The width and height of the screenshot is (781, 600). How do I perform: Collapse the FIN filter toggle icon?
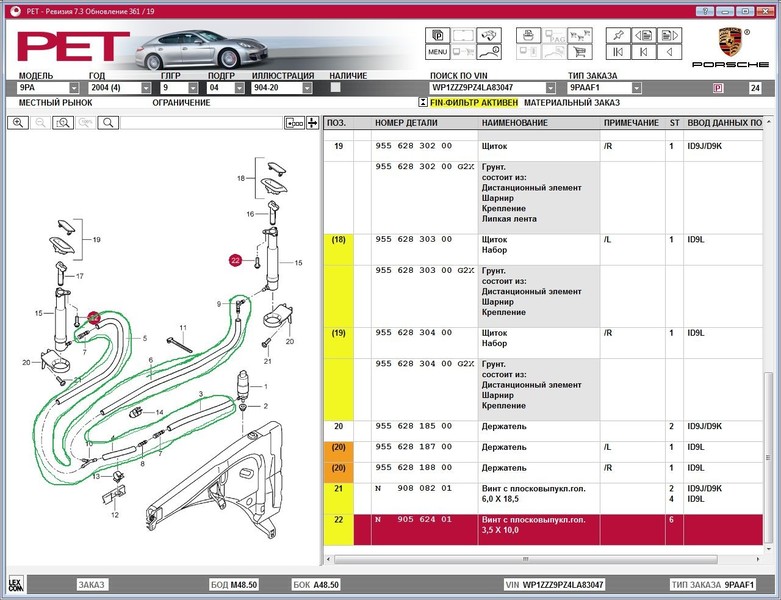(x=422, y=103)
